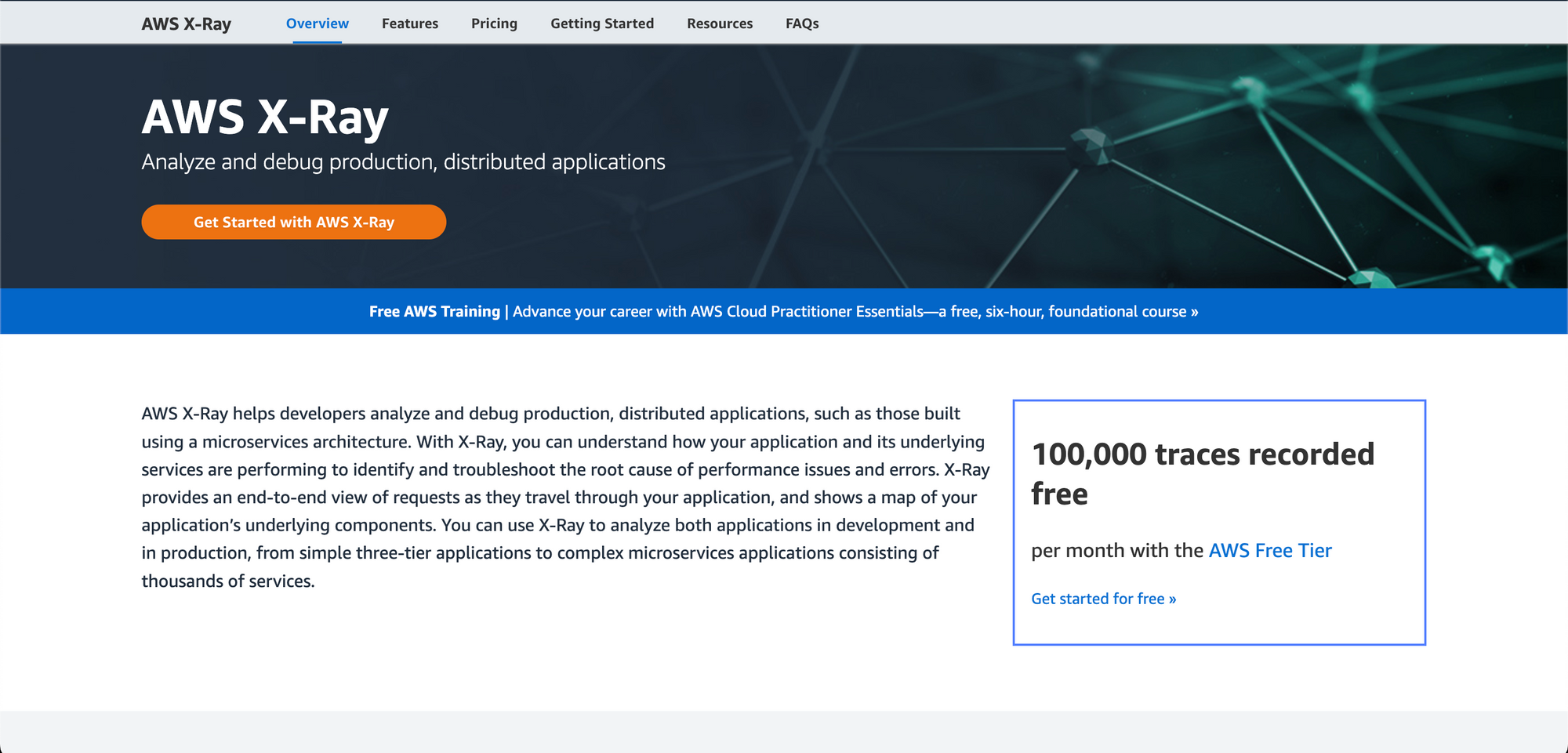Click the large AWS X-Ray hero heading
The width and height of the screenshot is (1568, 753).
265,118
